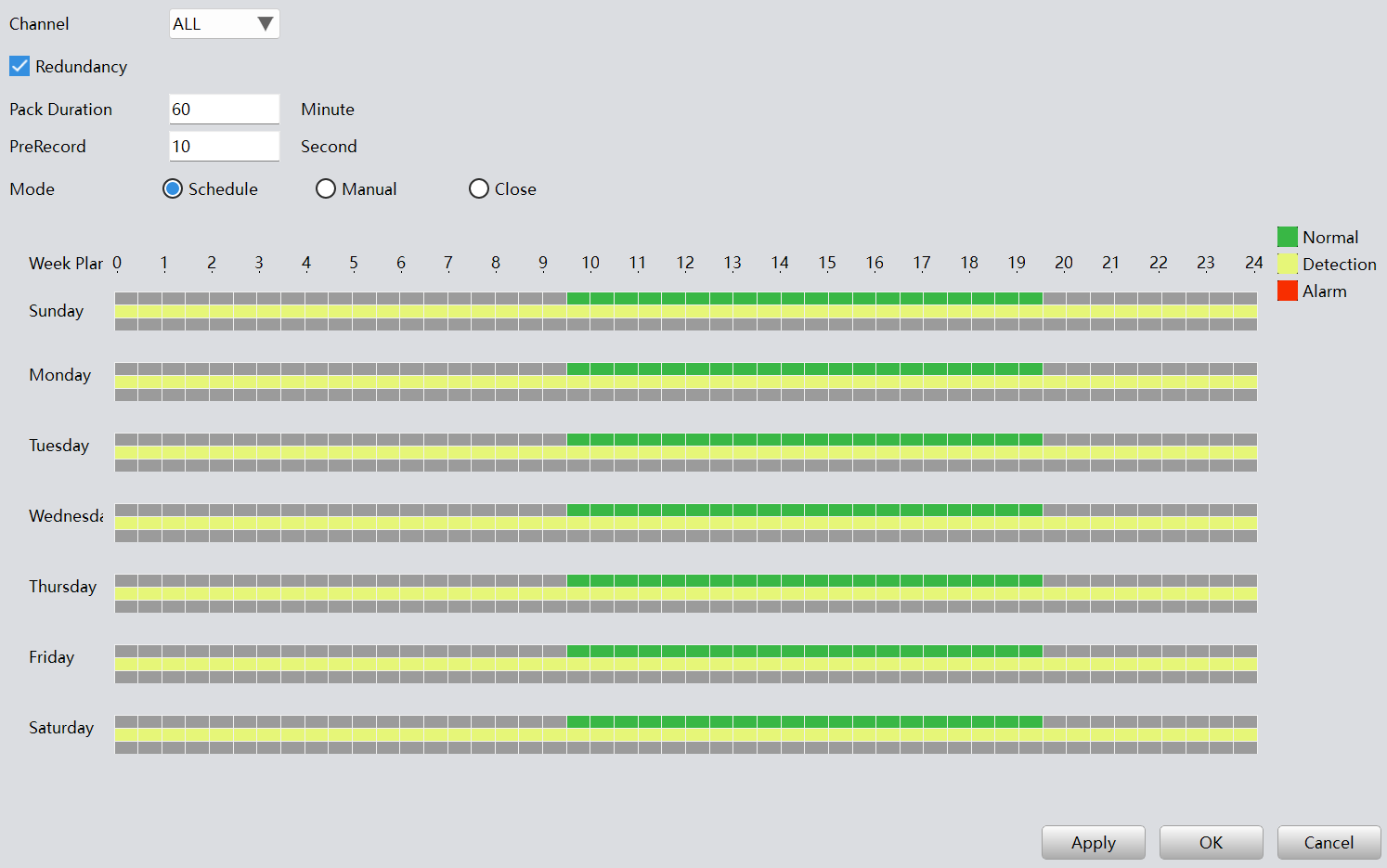Viewport: 1387px width, 868px height.
Task: Select Schedule recording mode
Action: tap(173, 189)
